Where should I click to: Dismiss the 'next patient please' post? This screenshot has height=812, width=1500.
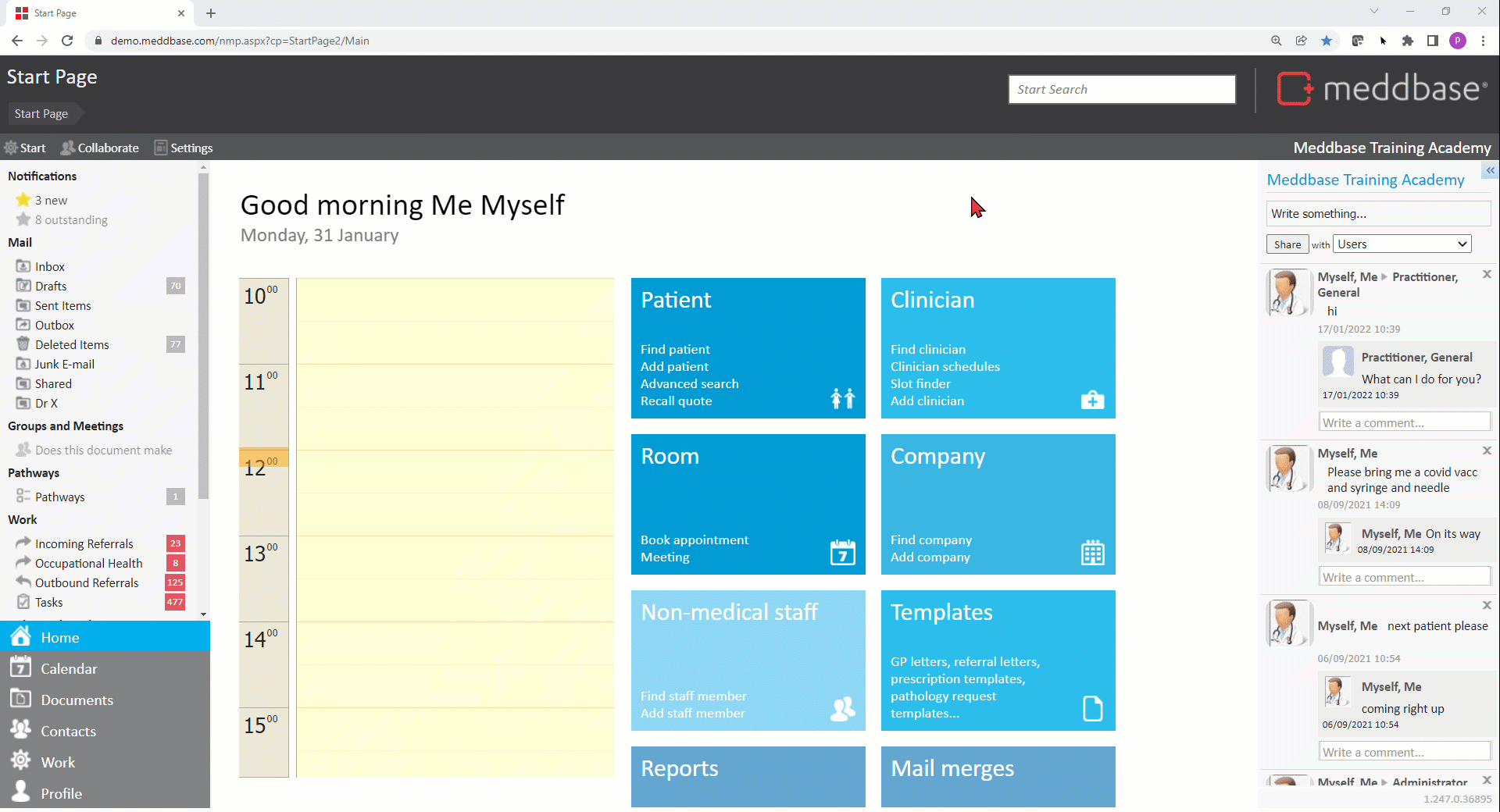[1487, 605]
